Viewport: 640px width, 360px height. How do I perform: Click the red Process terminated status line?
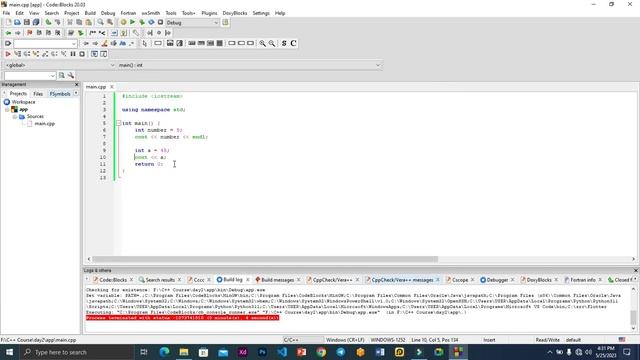coord(182,318)
